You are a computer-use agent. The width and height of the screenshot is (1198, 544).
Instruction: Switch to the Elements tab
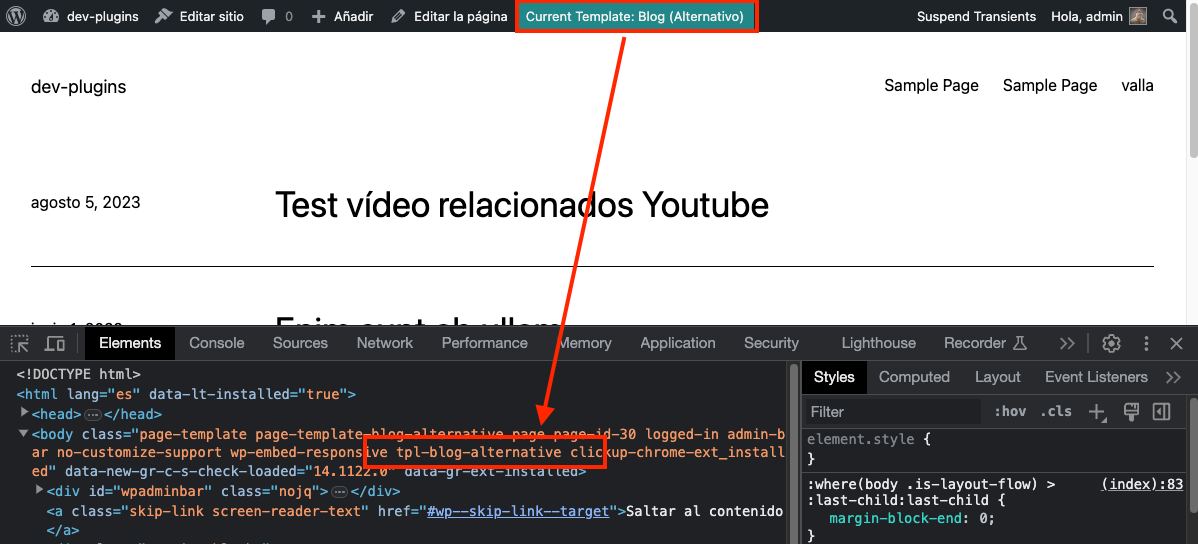[x=130, y=343]
